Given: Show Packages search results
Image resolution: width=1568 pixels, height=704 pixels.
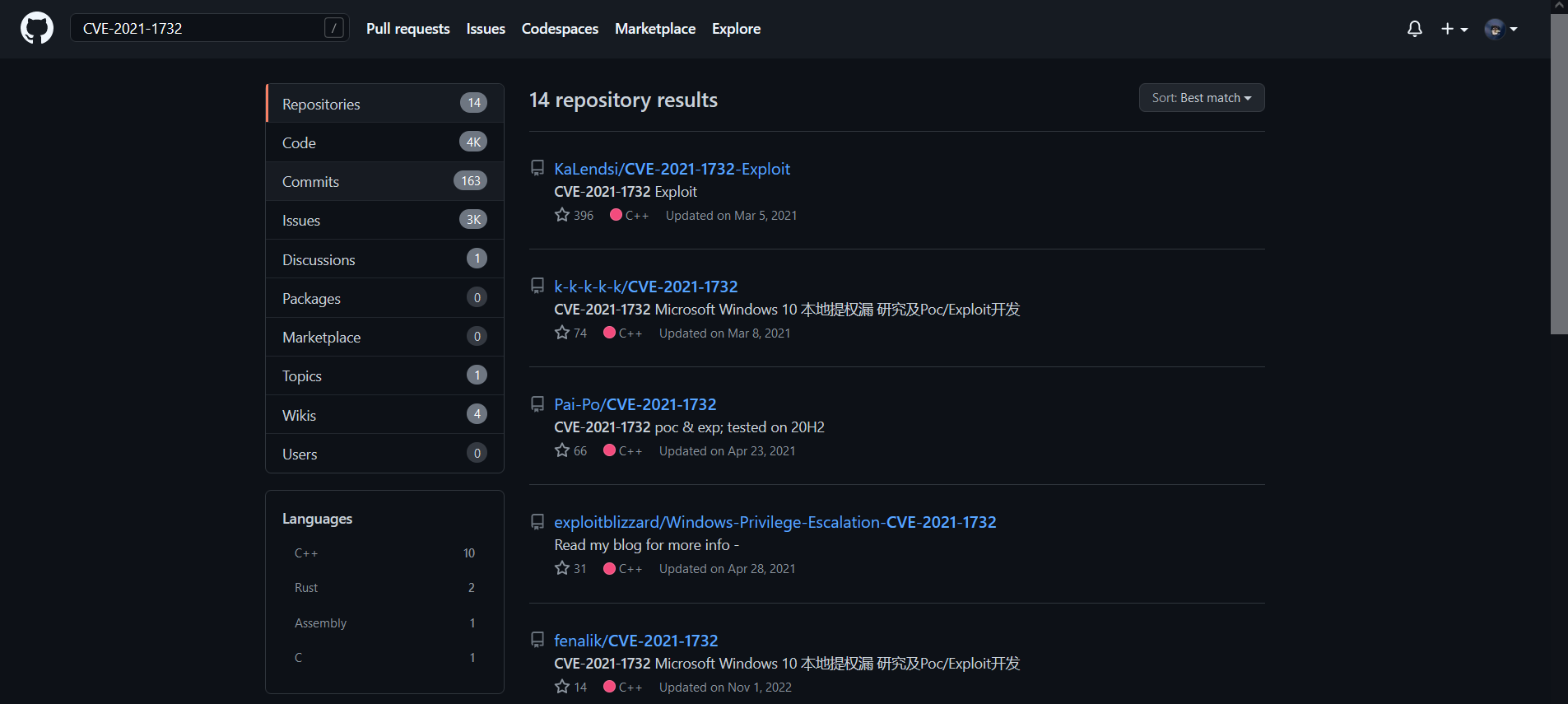Looking at the screenshot, I should coord(384,298).
